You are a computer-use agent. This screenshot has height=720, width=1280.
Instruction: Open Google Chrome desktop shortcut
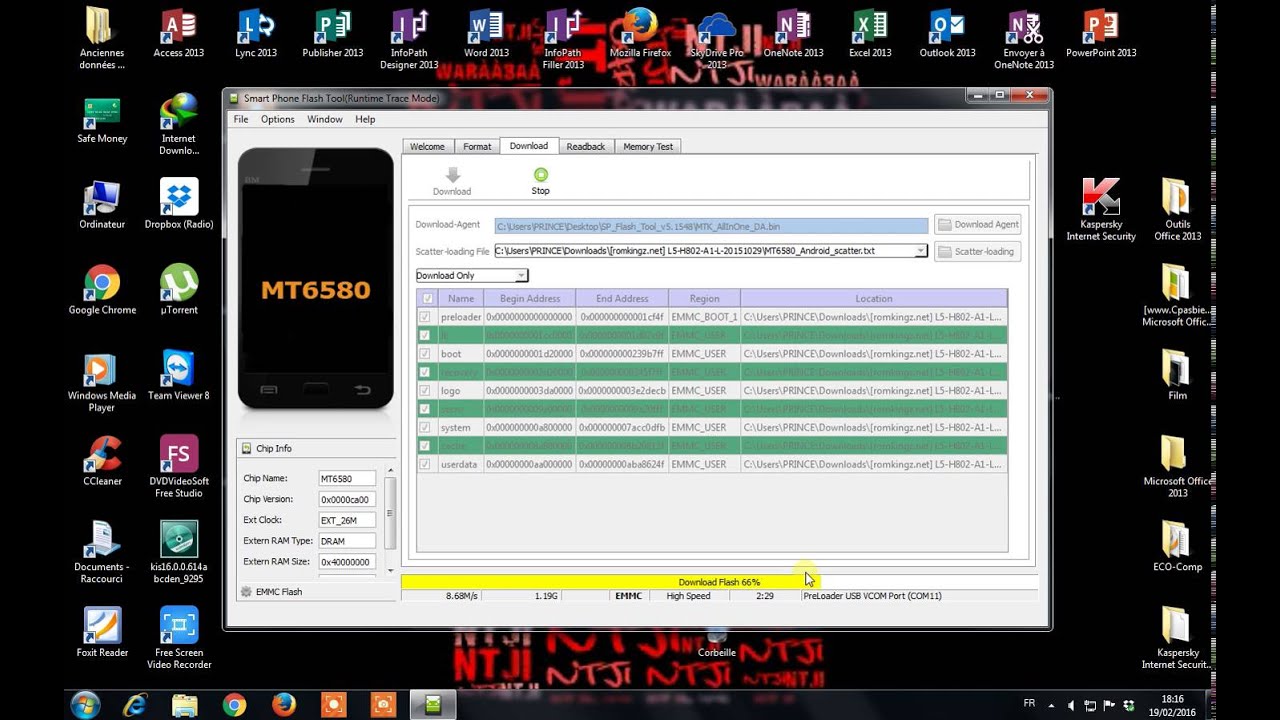(x=102, y=291)
